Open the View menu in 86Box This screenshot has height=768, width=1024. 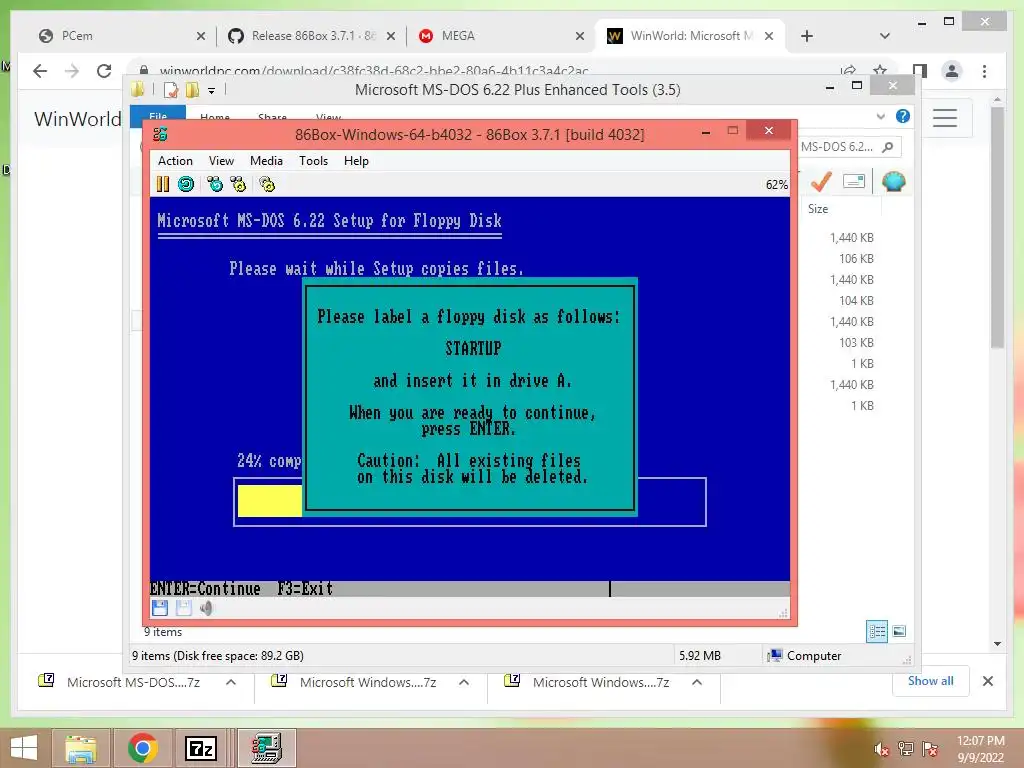pyautogui.click(x=221, y=161)
